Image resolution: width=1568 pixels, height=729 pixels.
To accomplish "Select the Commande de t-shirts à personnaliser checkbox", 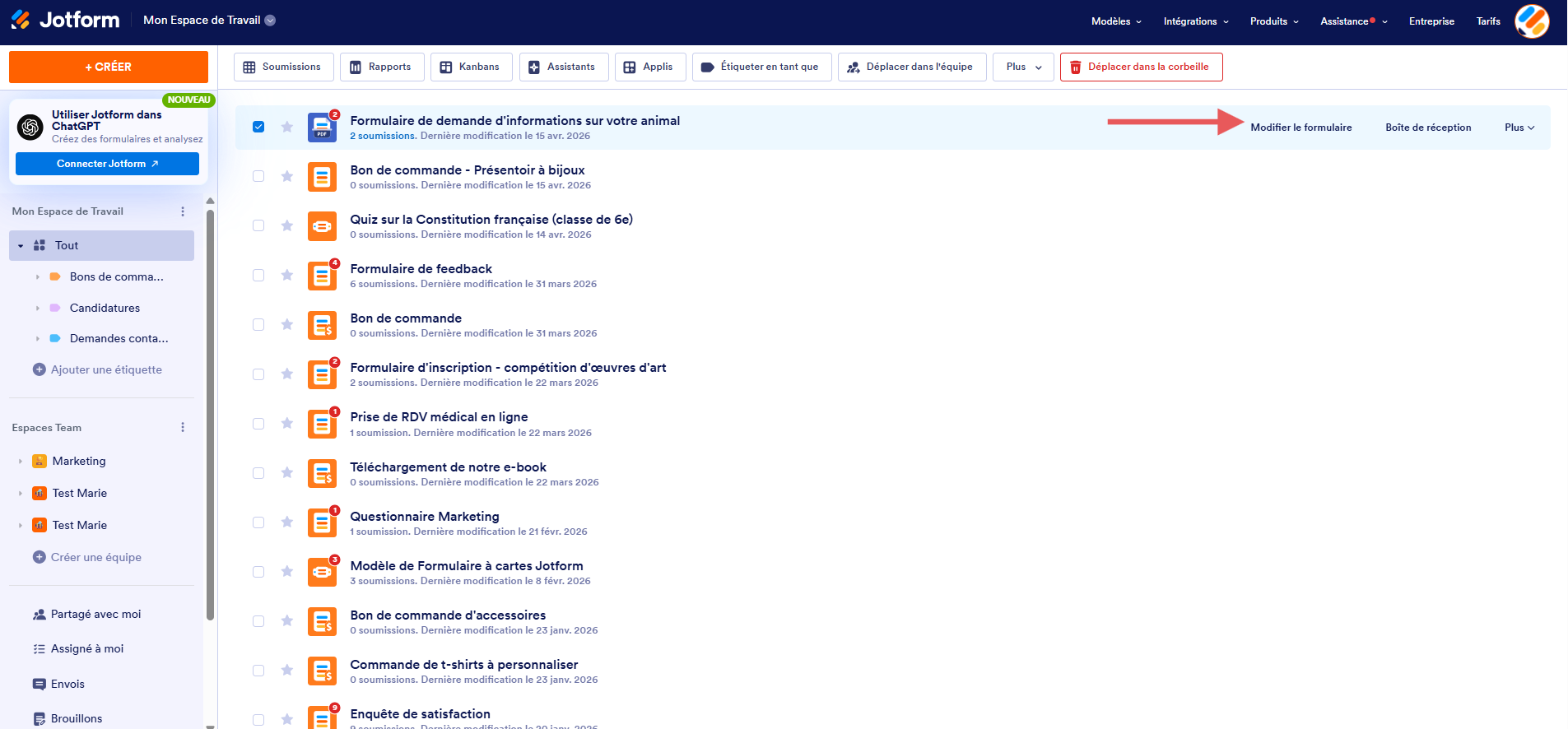I will pos(258,671).
